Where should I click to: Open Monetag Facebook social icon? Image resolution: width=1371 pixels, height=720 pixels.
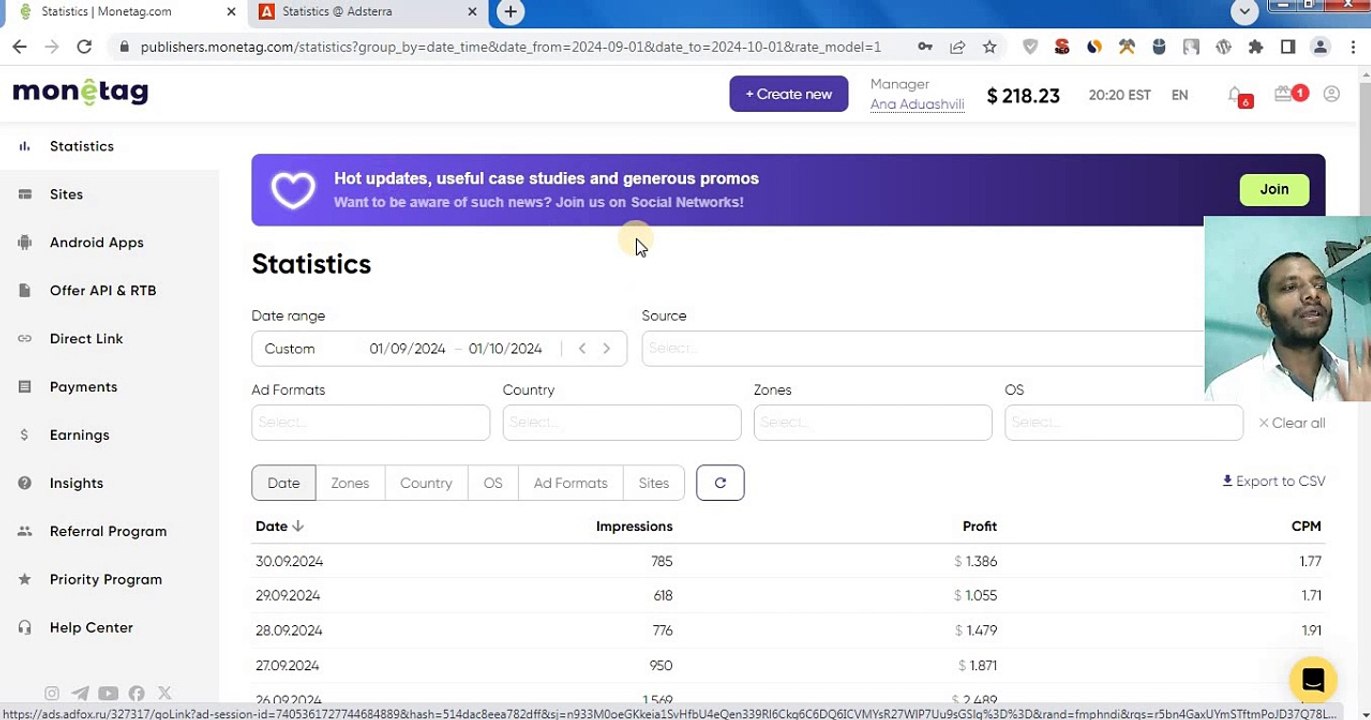tap(136, 693)
